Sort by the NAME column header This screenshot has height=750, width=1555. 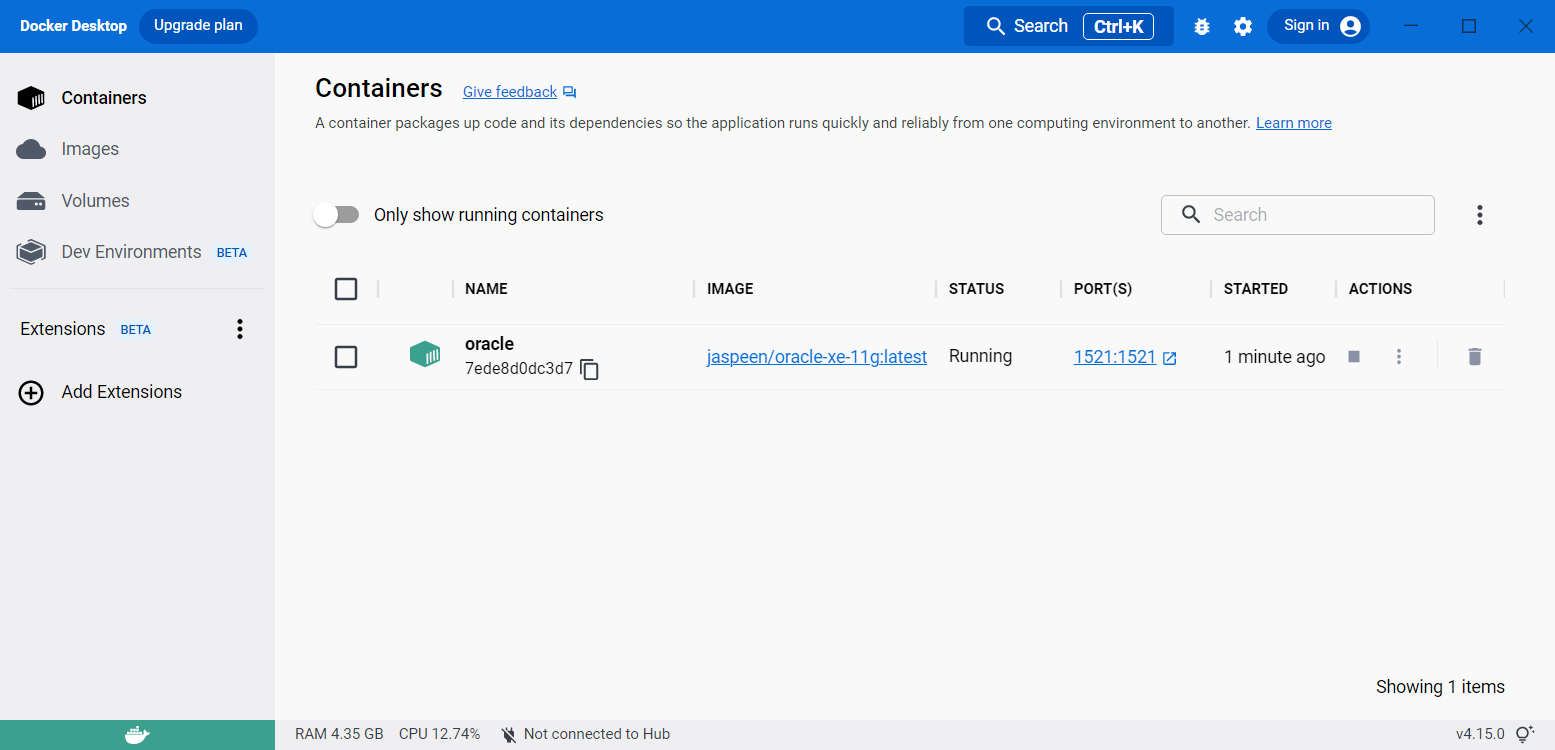click(486, 289)
